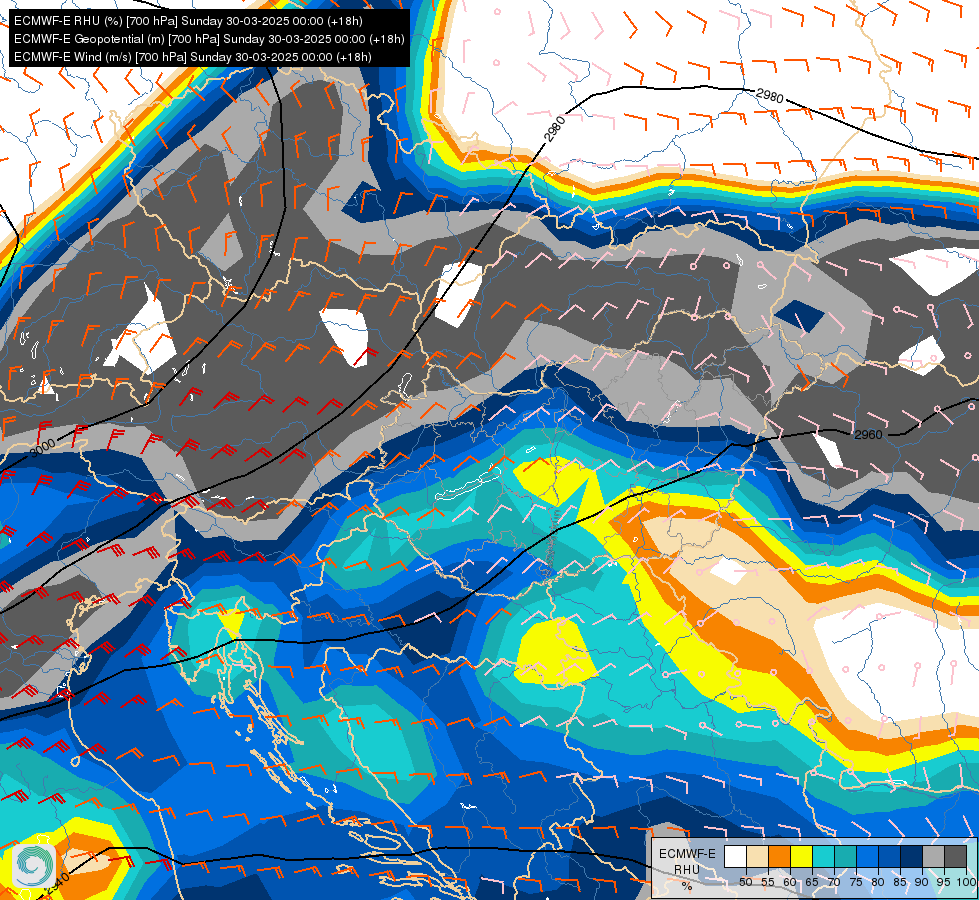
Task: Pick the beige 50-55% legend swatch
Action: (757, 856)
